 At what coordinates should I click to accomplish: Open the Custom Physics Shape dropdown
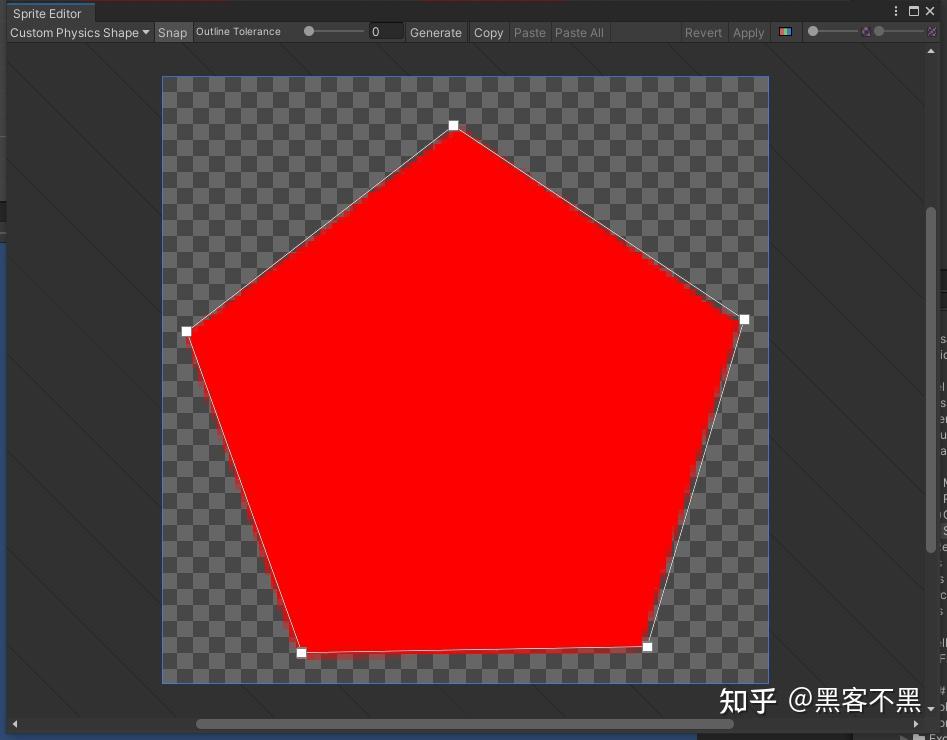(x=79, y=33)
